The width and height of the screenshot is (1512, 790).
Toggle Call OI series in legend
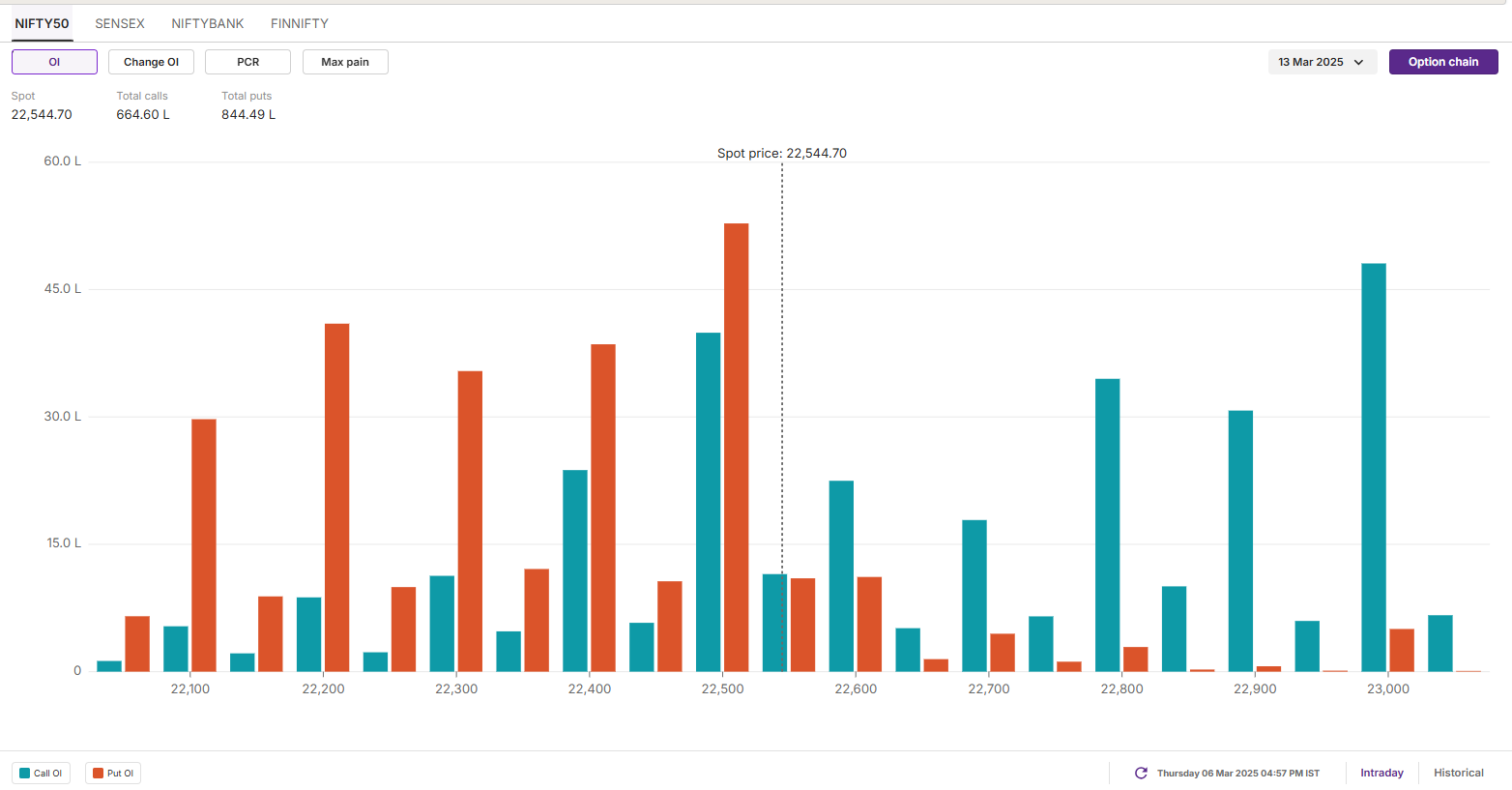pyautogui.click(x=41, y=774)
